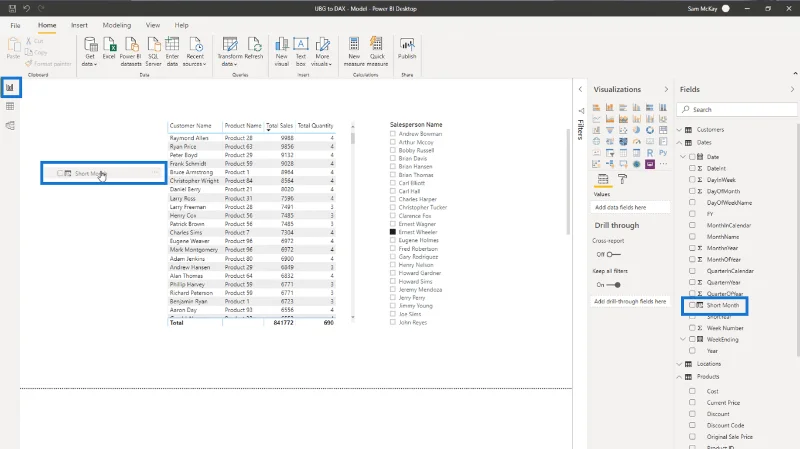Click Sam McKay account name
800x449 pixels.
[702, 9]
